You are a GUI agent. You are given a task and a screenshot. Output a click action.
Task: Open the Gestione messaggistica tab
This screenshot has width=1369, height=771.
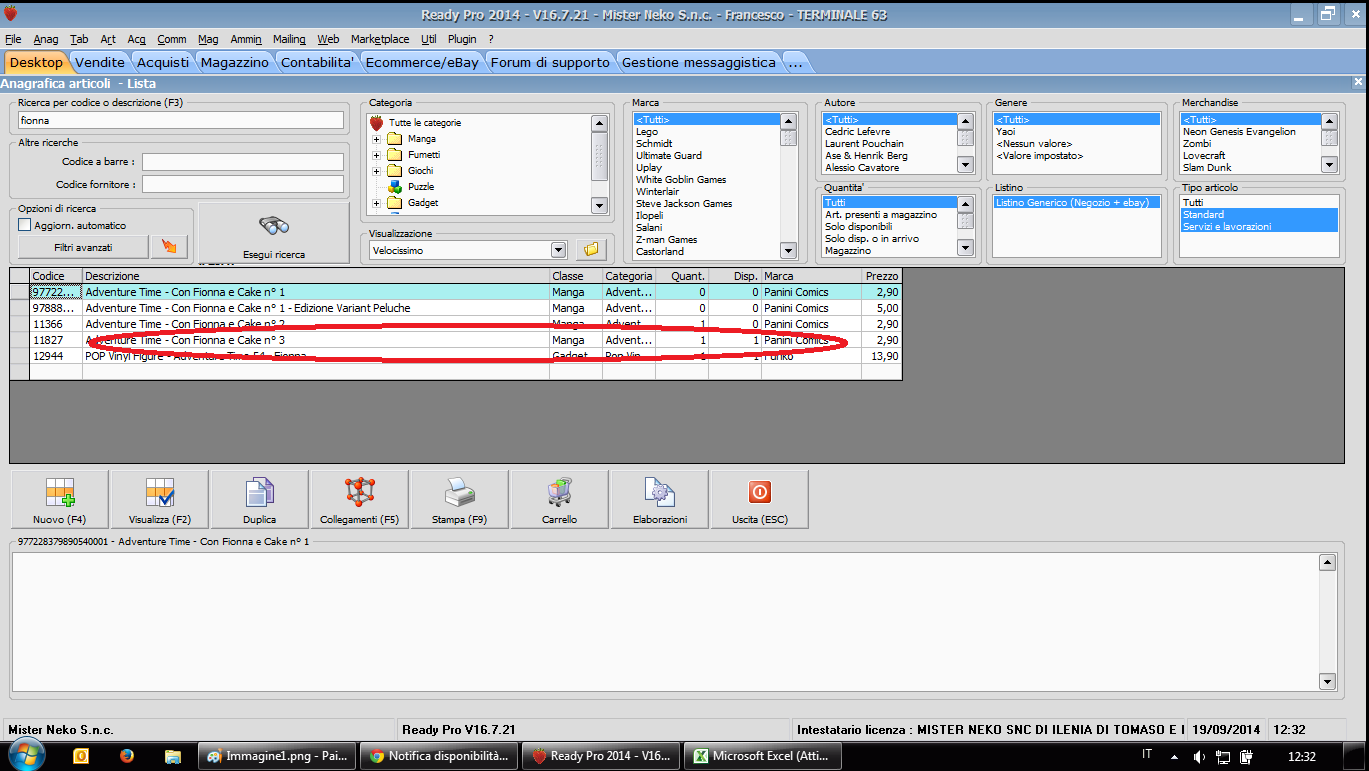coord(699,62)
